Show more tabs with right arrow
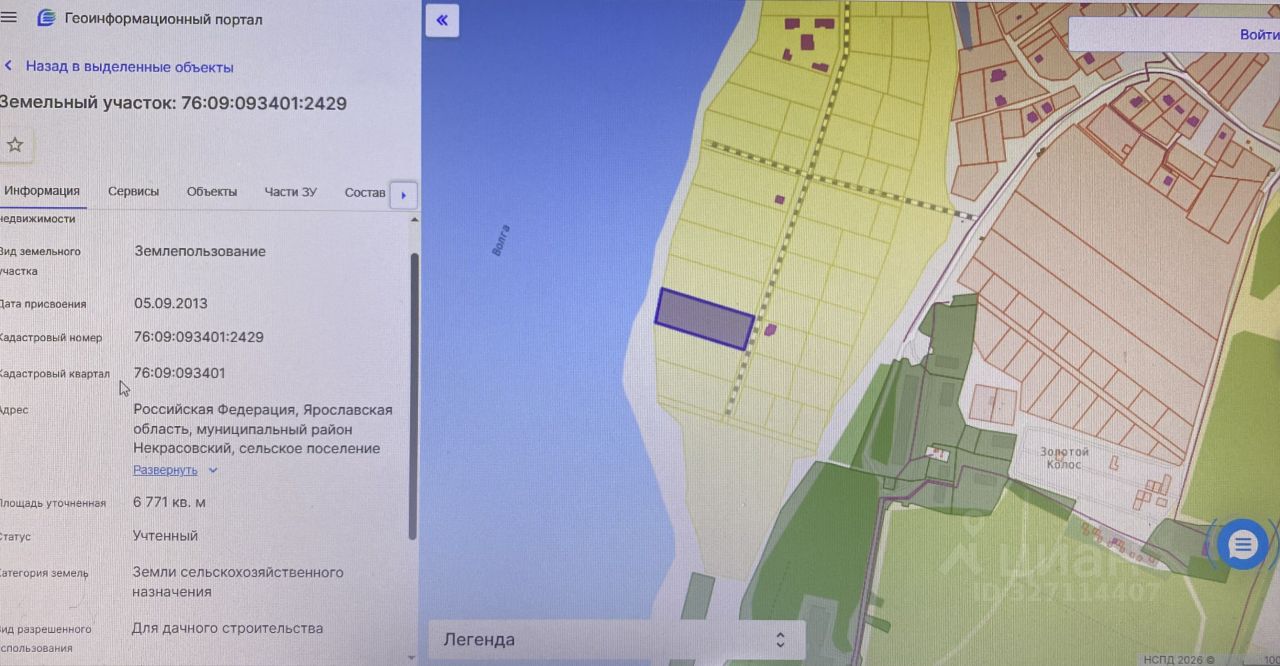 403,195
